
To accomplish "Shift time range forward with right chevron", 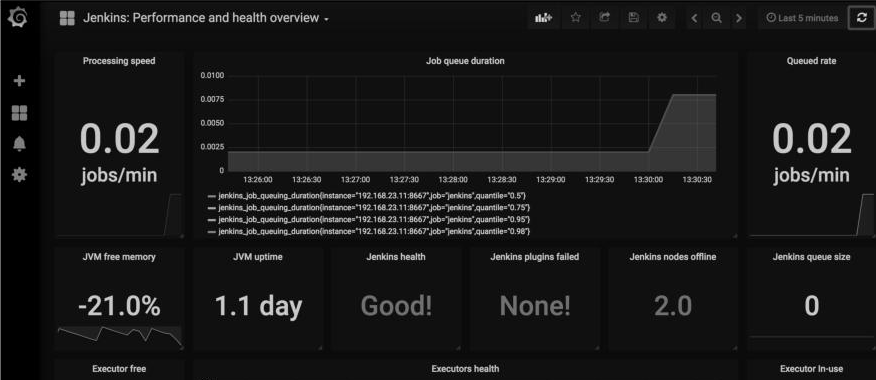I will click(739, 18).
